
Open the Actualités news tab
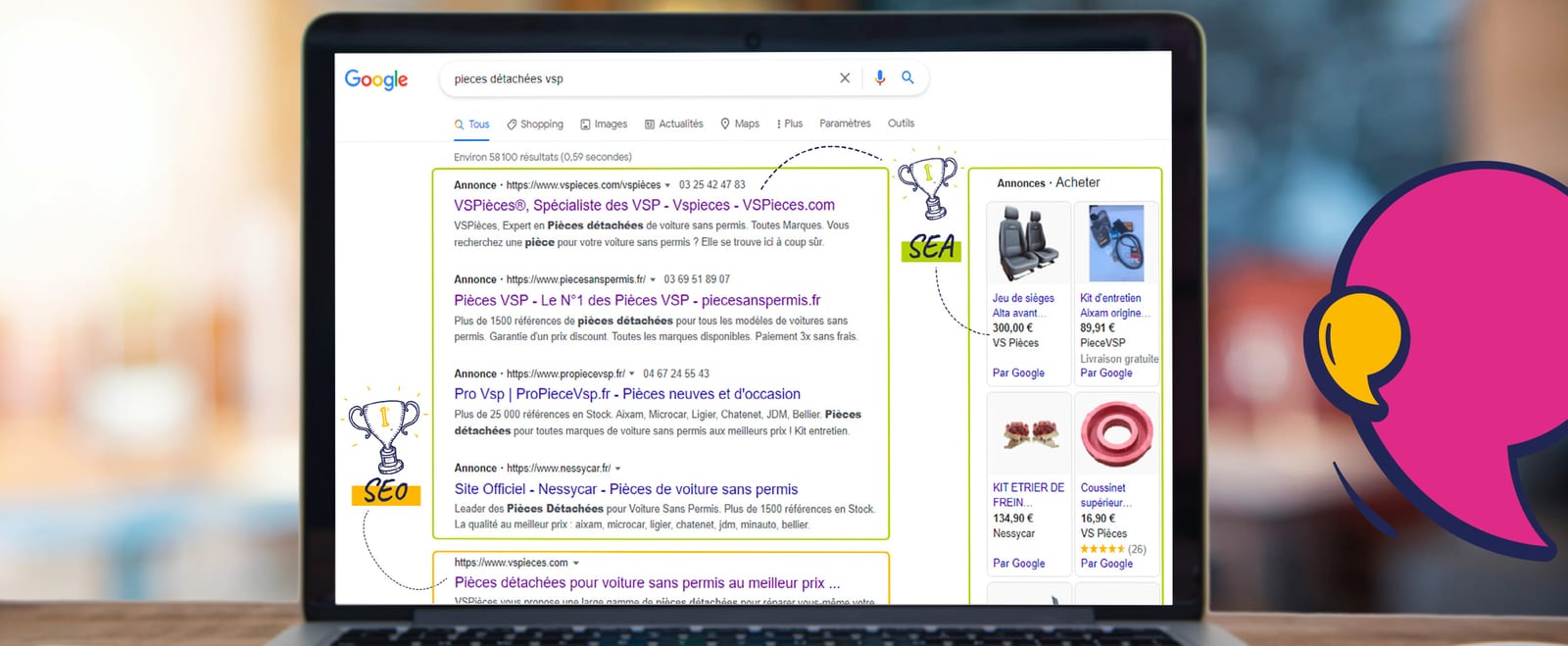coord(674,124)
